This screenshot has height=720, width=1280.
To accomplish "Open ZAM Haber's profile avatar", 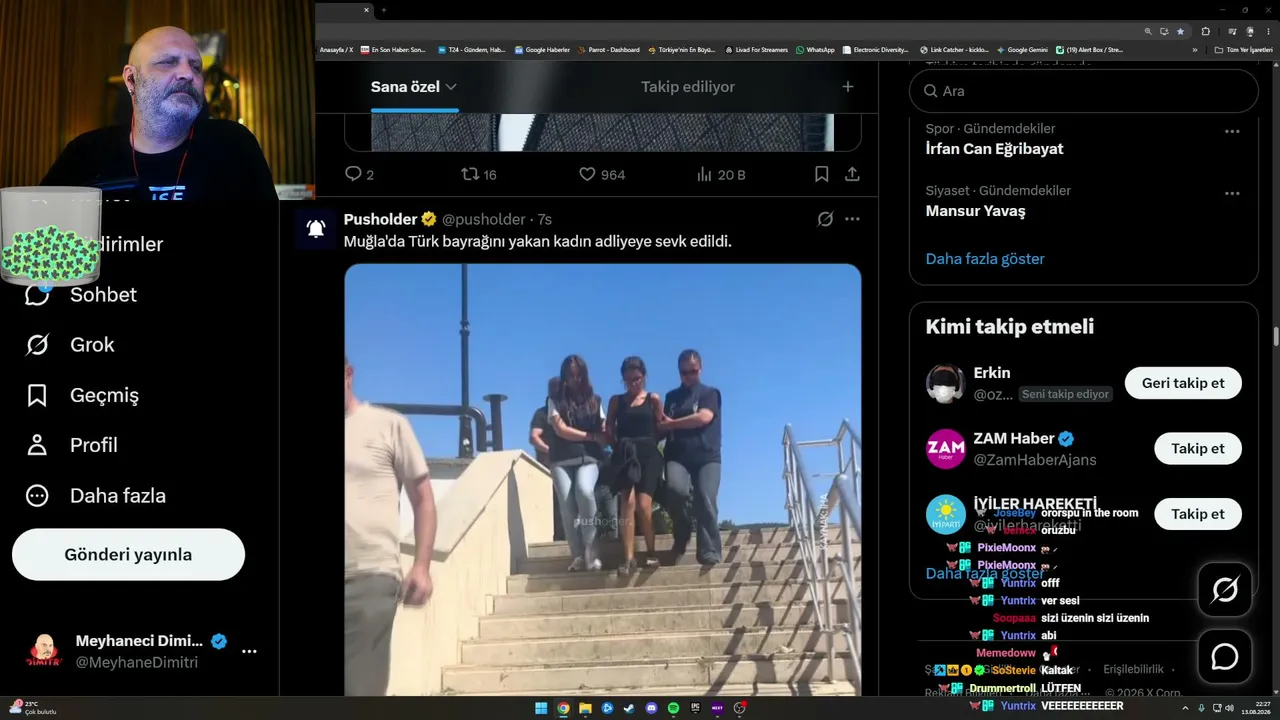I will (x=945, y=449).
